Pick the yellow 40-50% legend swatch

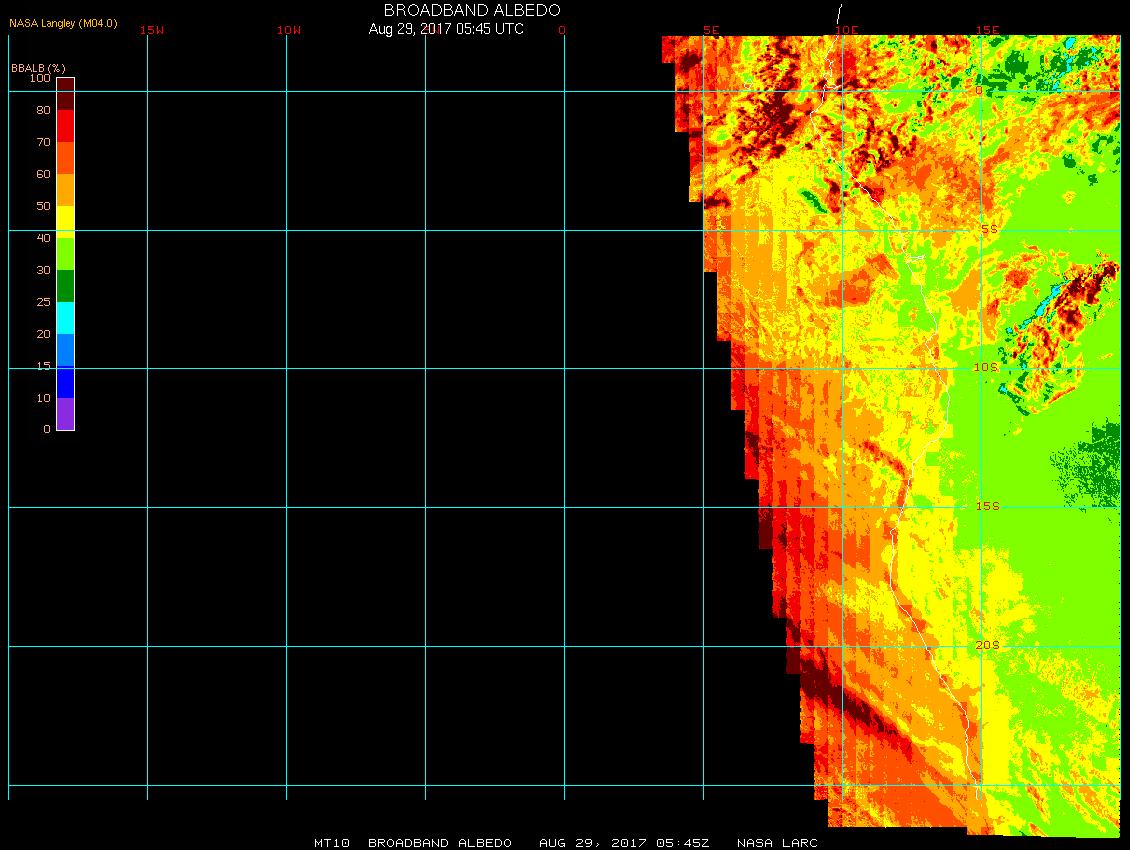click(65, 221)
